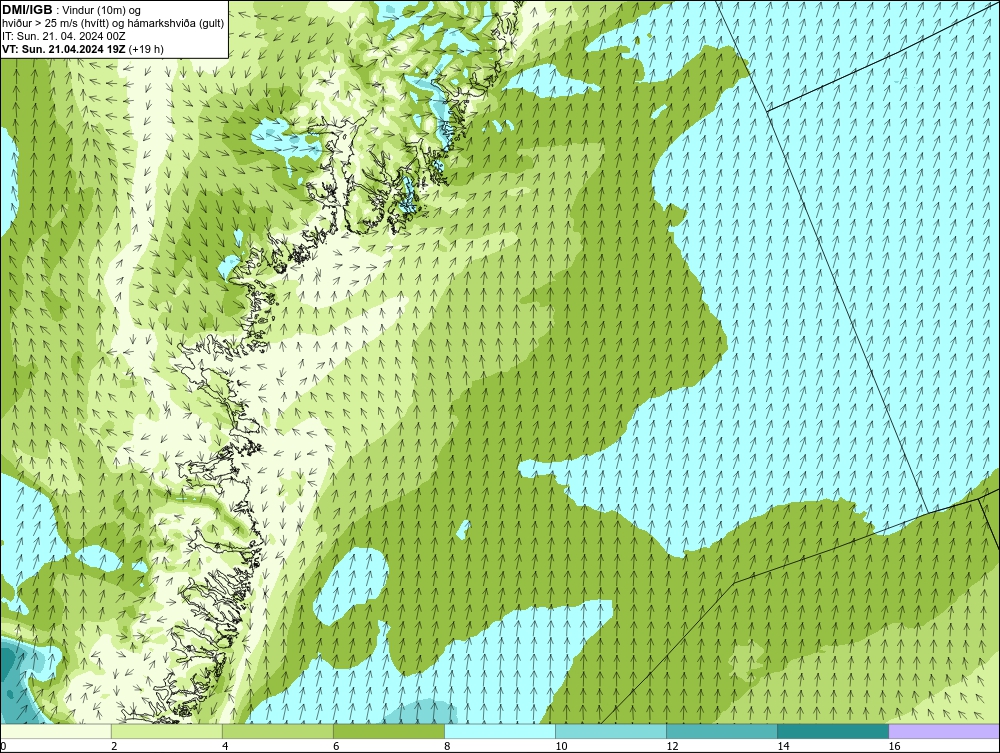Viewport: 1000px width, 753px height.
Task: Click the legend label '8'
Action: [447, 746]
